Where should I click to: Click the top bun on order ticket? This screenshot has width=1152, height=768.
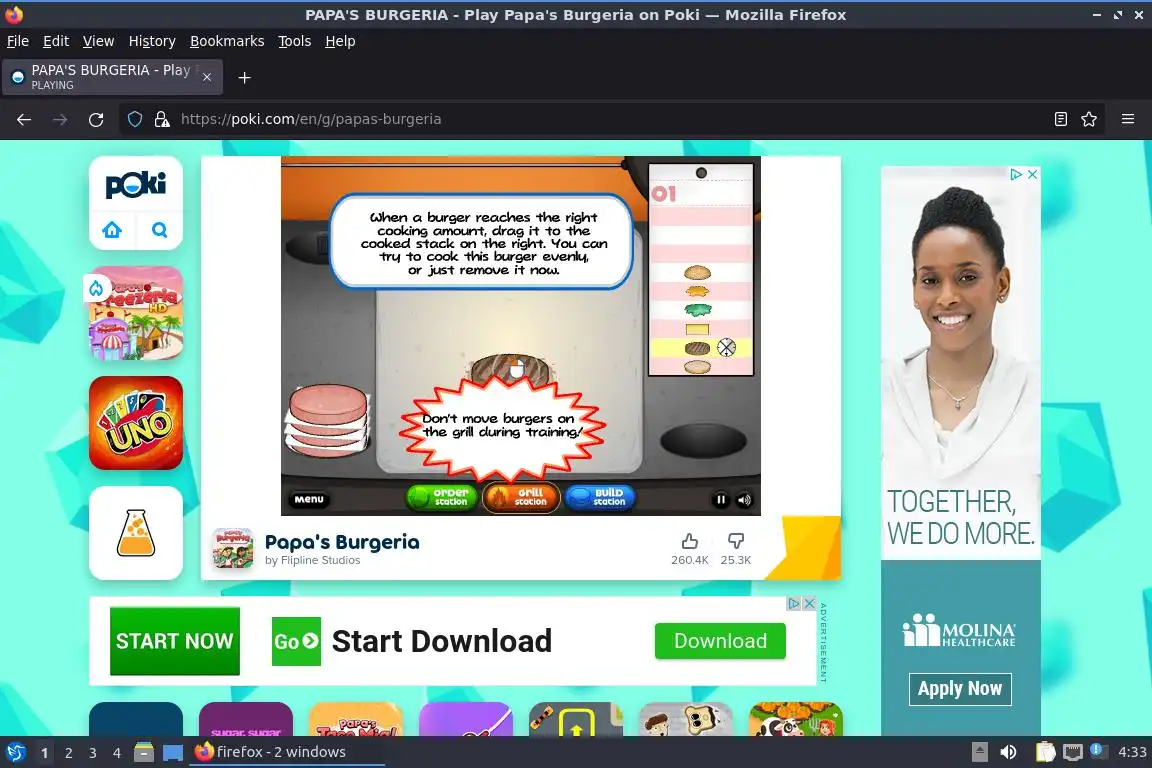pyautogui.click(x=697, y=273)
